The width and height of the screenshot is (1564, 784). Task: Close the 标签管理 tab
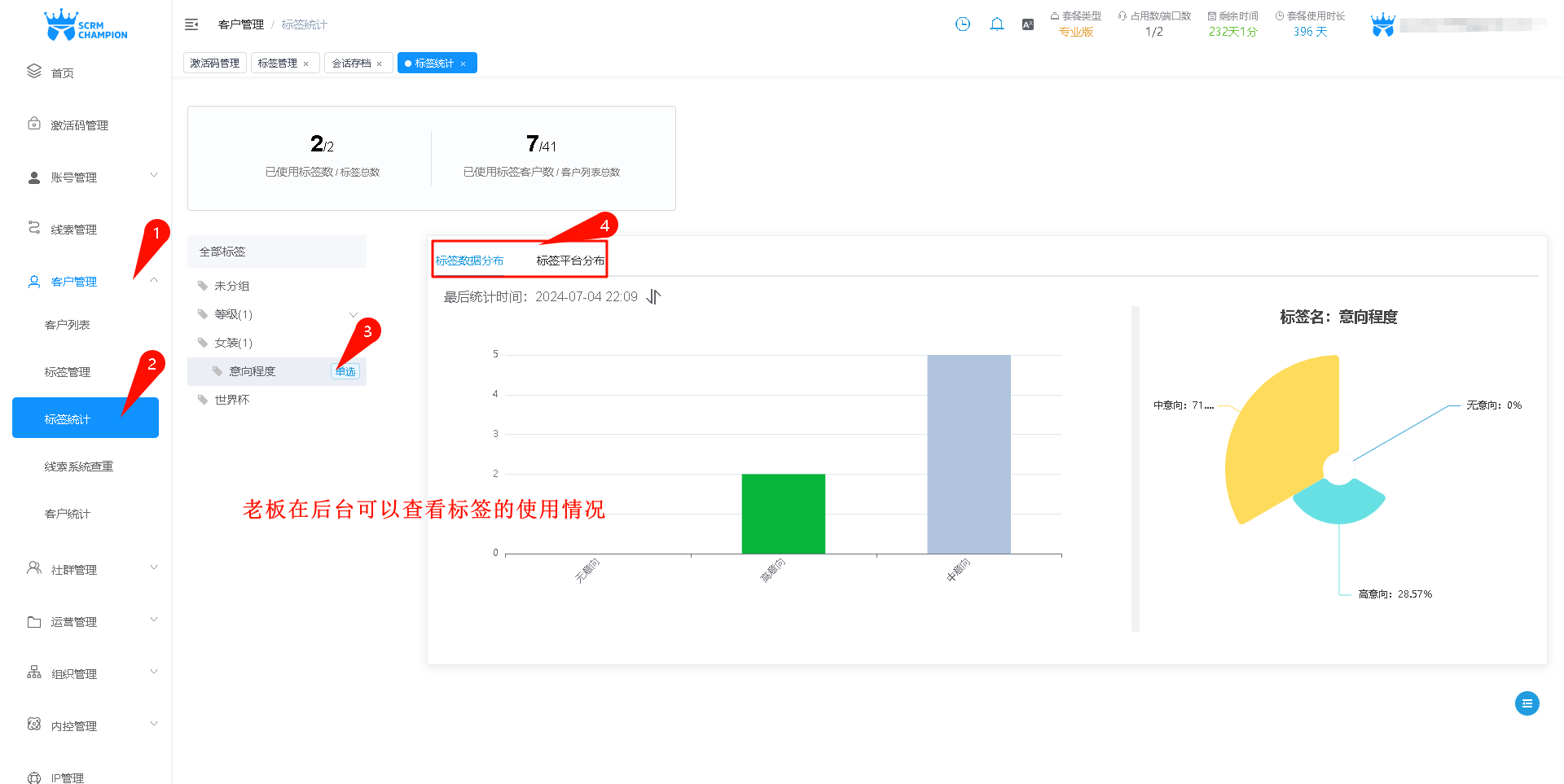point(306,64)
